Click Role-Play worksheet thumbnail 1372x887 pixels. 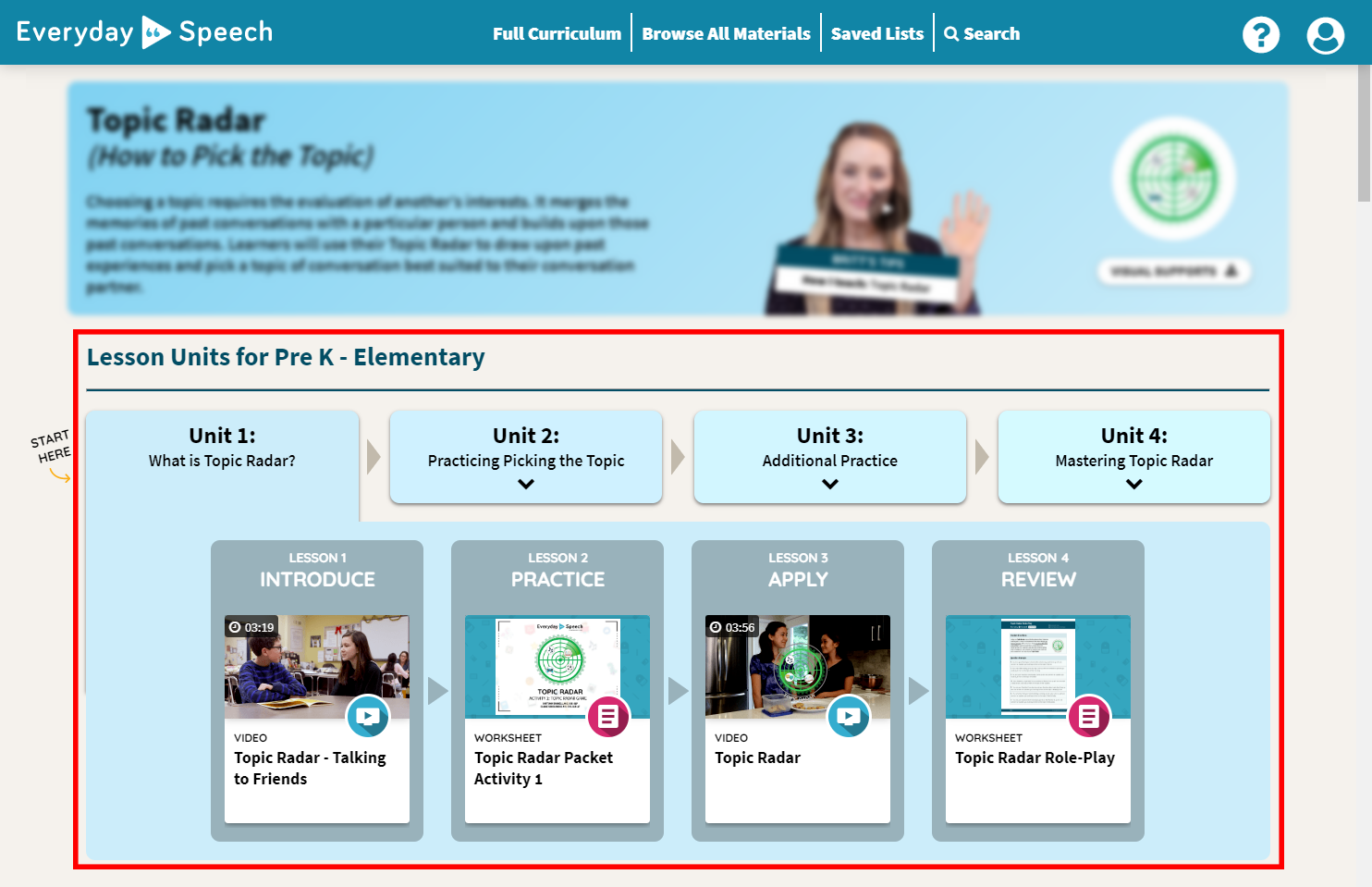click(1038, 667)
